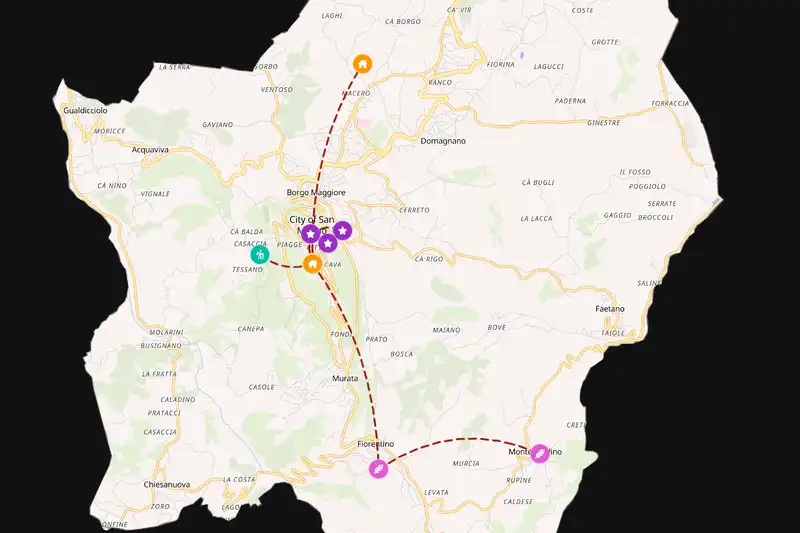
Task: Select the MAIANO label
Action: (446, 330)
